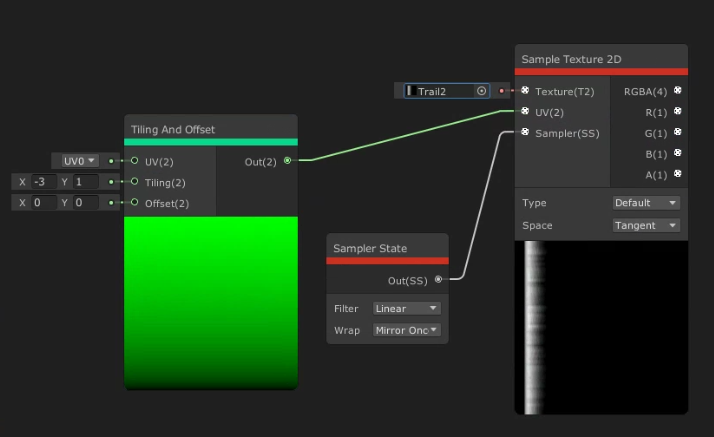Open the Type dropdown set to Default
714x437 pixels.
click(x=646, y=203)
